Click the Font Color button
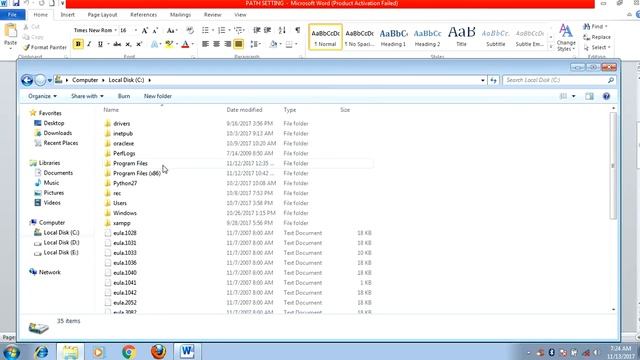640x360 pixels. point(185,44)
